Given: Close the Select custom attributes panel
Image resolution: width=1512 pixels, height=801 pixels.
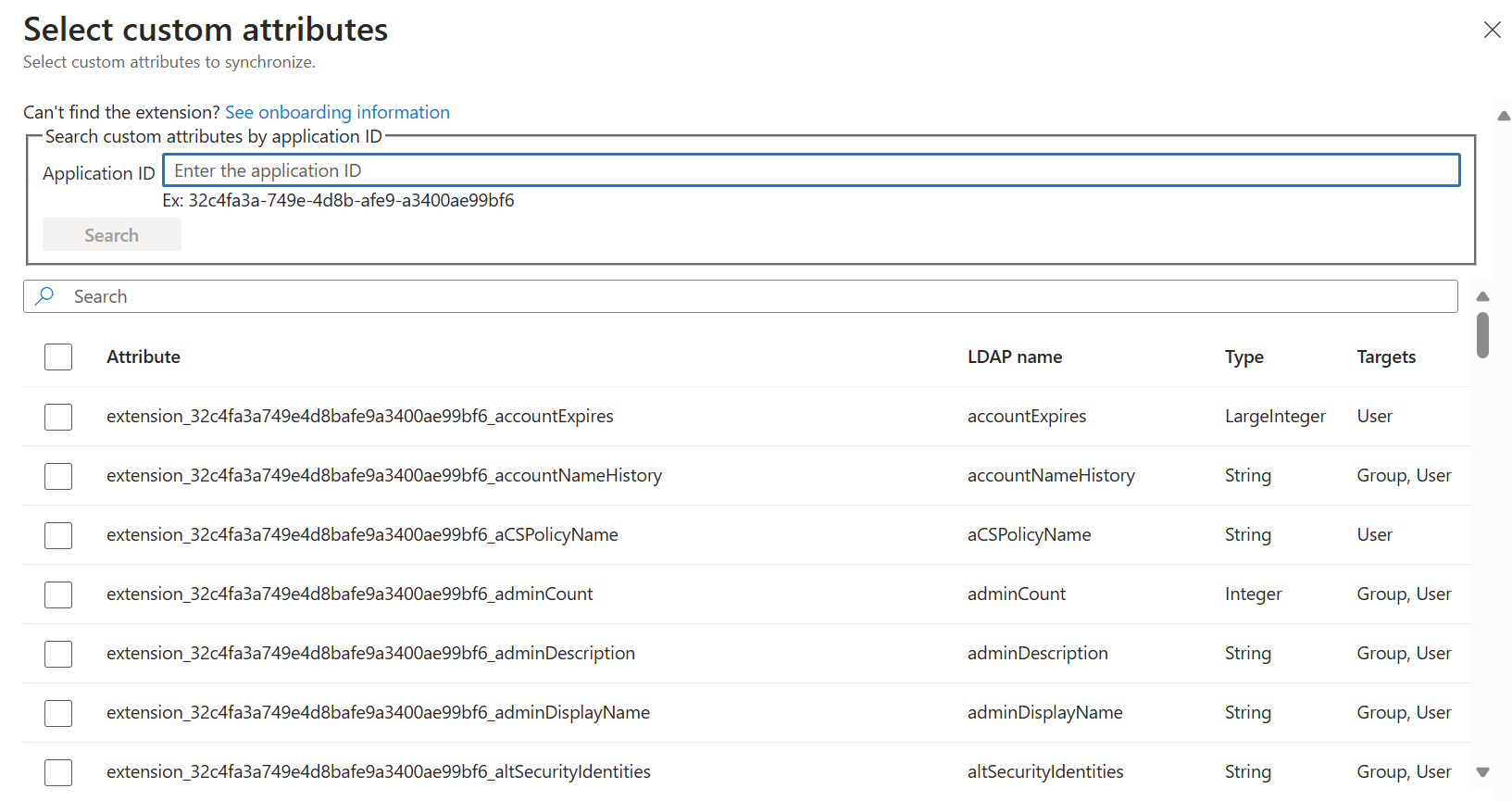Looking at the screenshot, I should (1492, 30).
